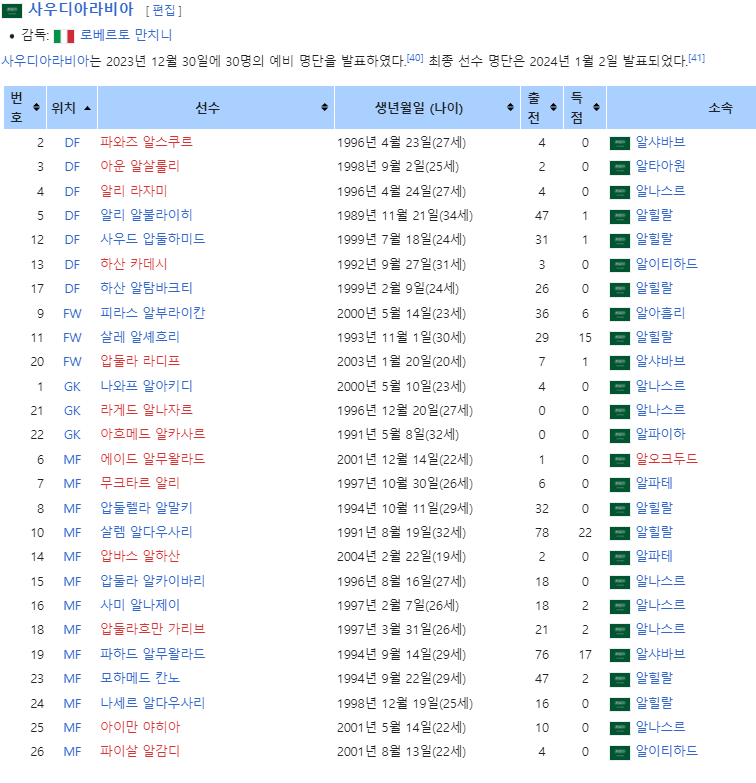
Task: Click the Italy flag beside the manager's name
Action: pos(64,36)
